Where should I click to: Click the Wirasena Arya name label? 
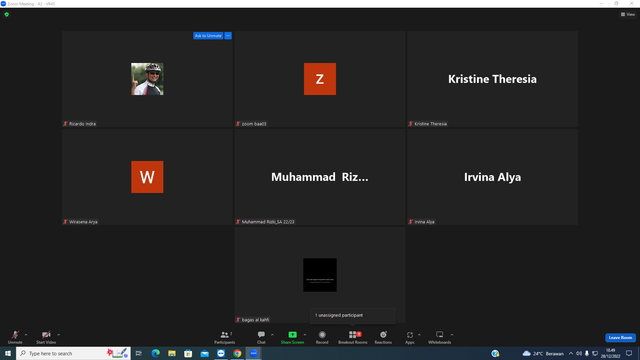(x=83, y=222)
